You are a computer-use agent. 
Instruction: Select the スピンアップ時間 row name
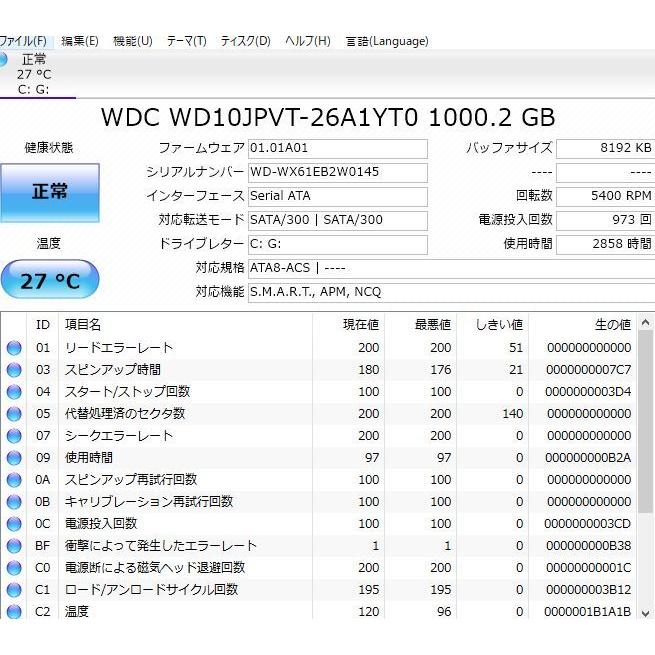pos(113,370)
